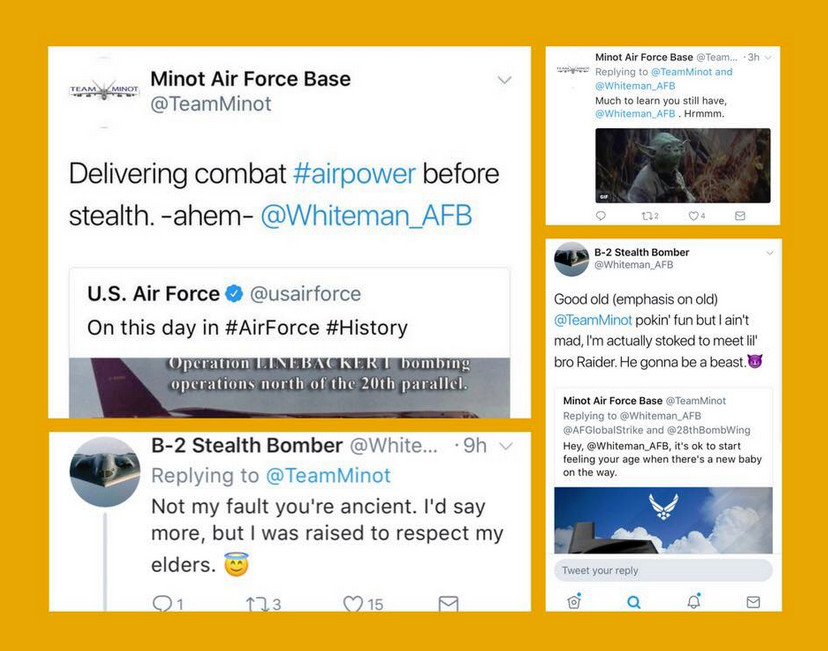Viewport: 828px width, 651px height.
Task: Open Search from the bottom navigation
Action: click(633, 601)
